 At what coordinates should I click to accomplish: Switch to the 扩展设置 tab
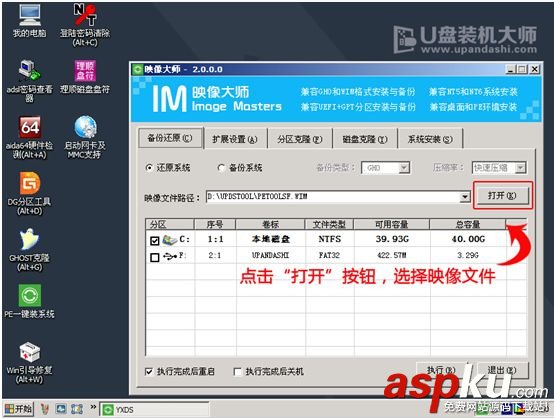point(235,139)
